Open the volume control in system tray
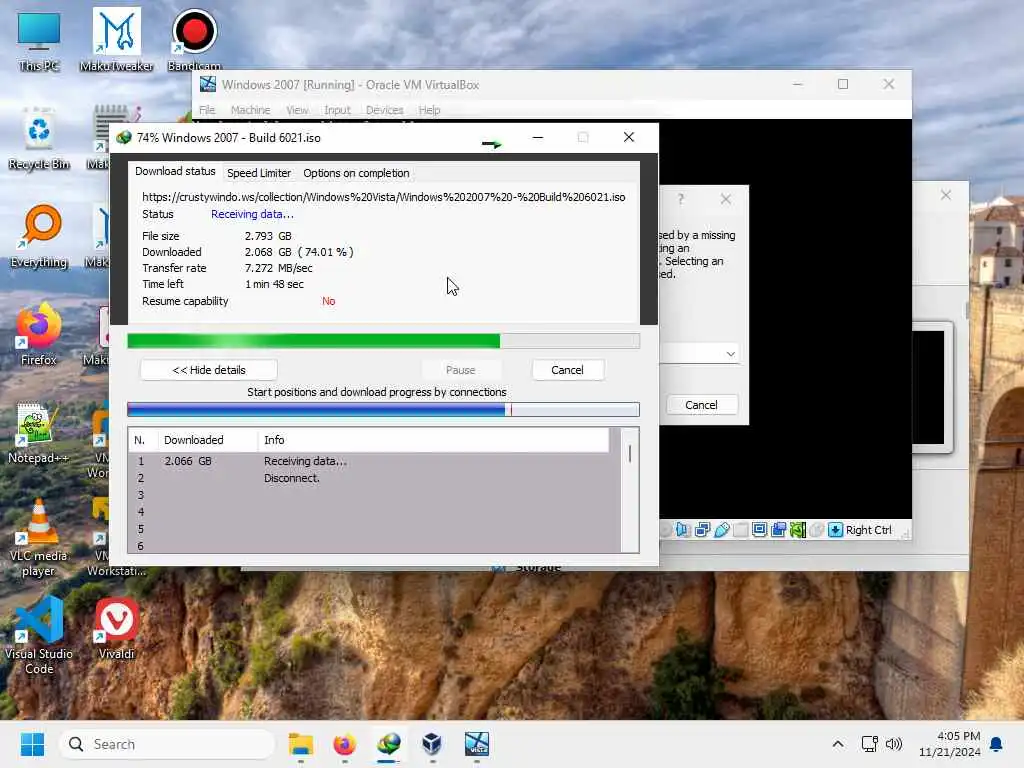The width and height of the screenshot is (1024, 768). click(x=893, y=744)
